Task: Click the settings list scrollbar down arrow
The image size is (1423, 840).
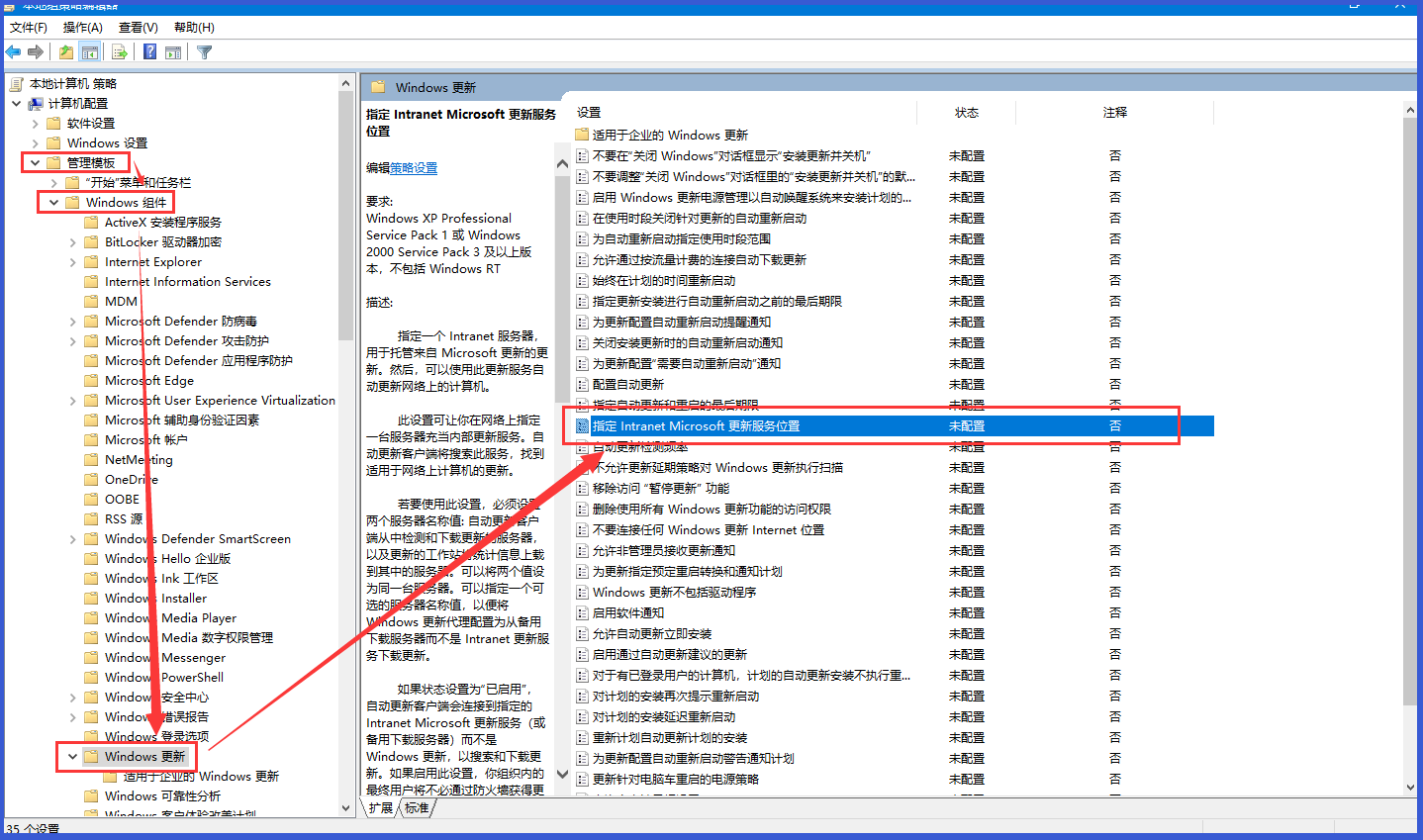Action: [x=1410, y=788]
